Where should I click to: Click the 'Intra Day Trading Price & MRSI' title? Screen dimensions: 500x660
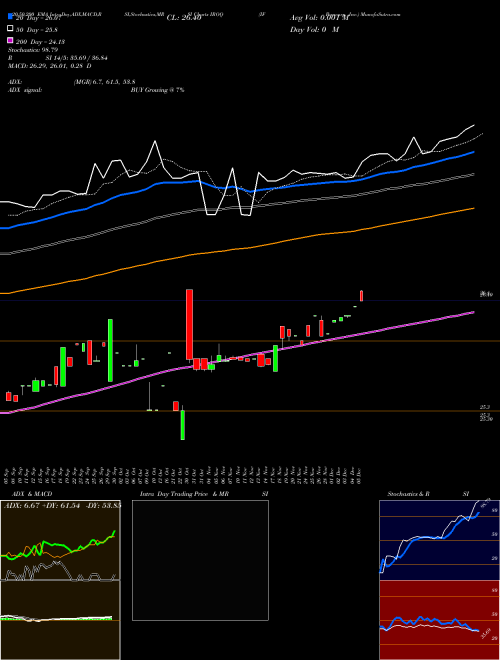click(204, 494)
